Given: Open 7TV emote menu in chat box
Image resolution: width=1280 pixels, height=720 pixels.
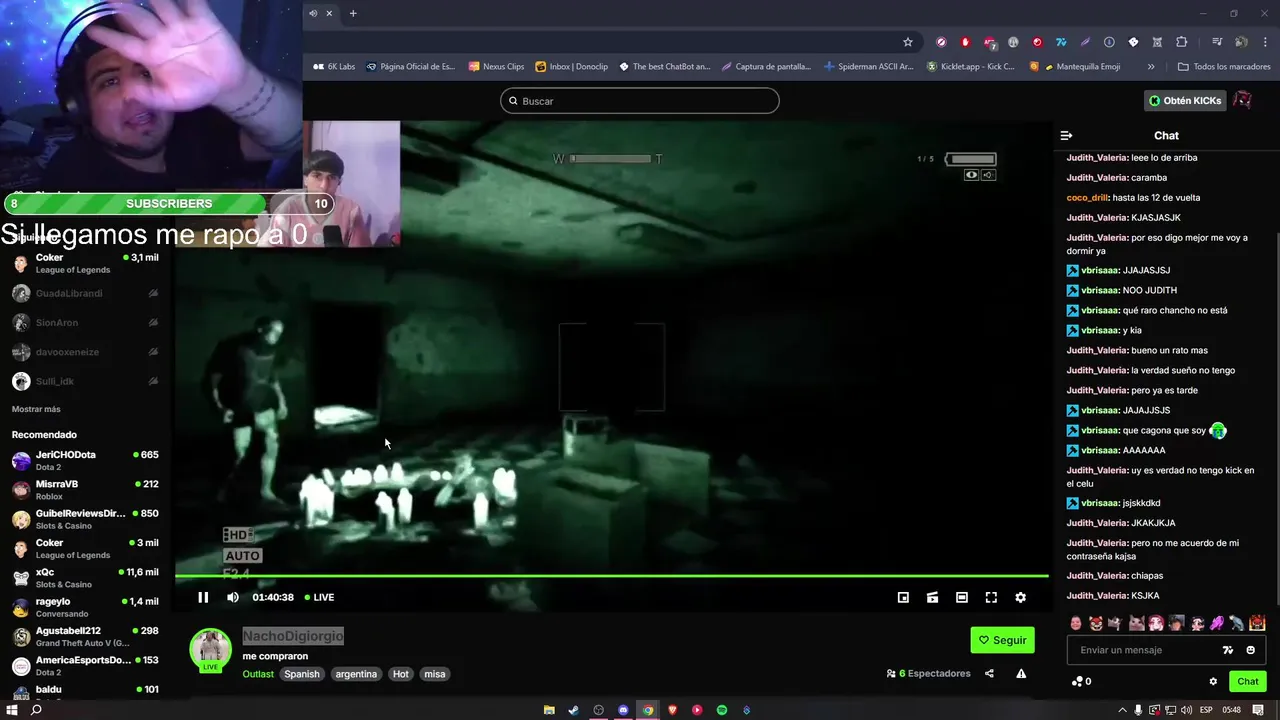Looking at the screenshot, I should click(x=1228, y=650).
